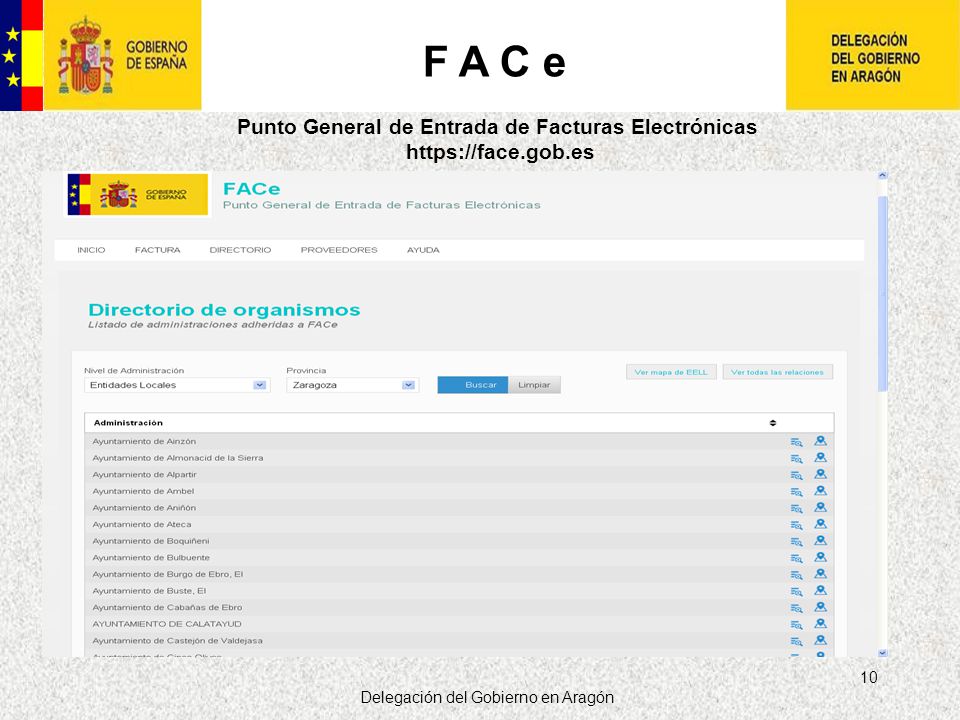Viewport: 960px width, 720px height.
Task: Select row Ayuntamiento de Ainzón
Action: pos(459,441)
